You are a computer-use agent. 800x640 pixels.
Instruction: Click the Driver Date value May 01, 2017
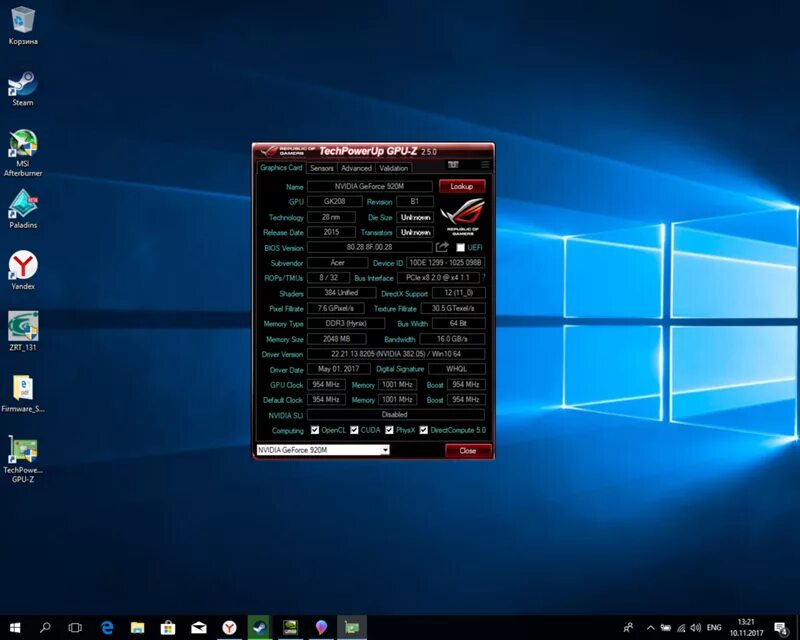[x=339, y=368]
